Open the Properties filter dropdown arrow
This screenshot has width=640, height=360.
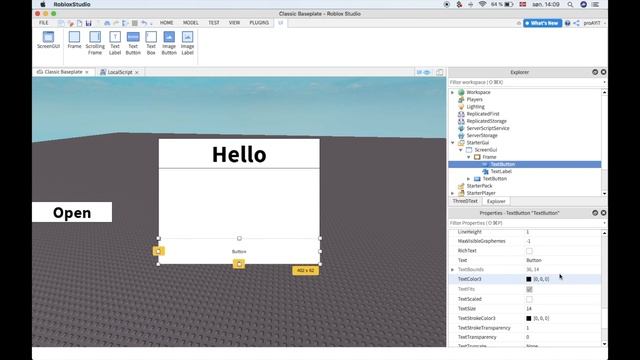click(x=604, y=223)
